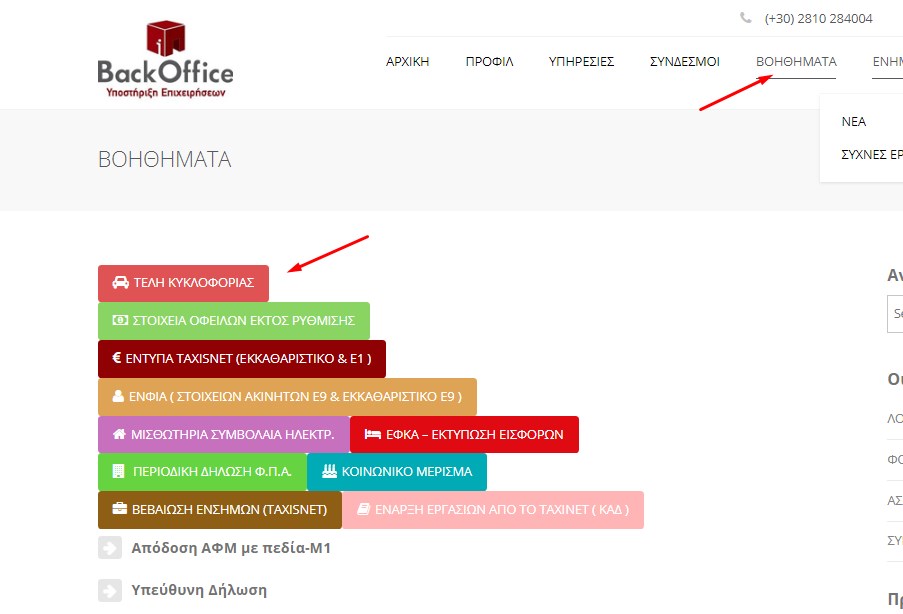Click the BackOffice logo
Screen dimensions: 903x614
point(165,60)
